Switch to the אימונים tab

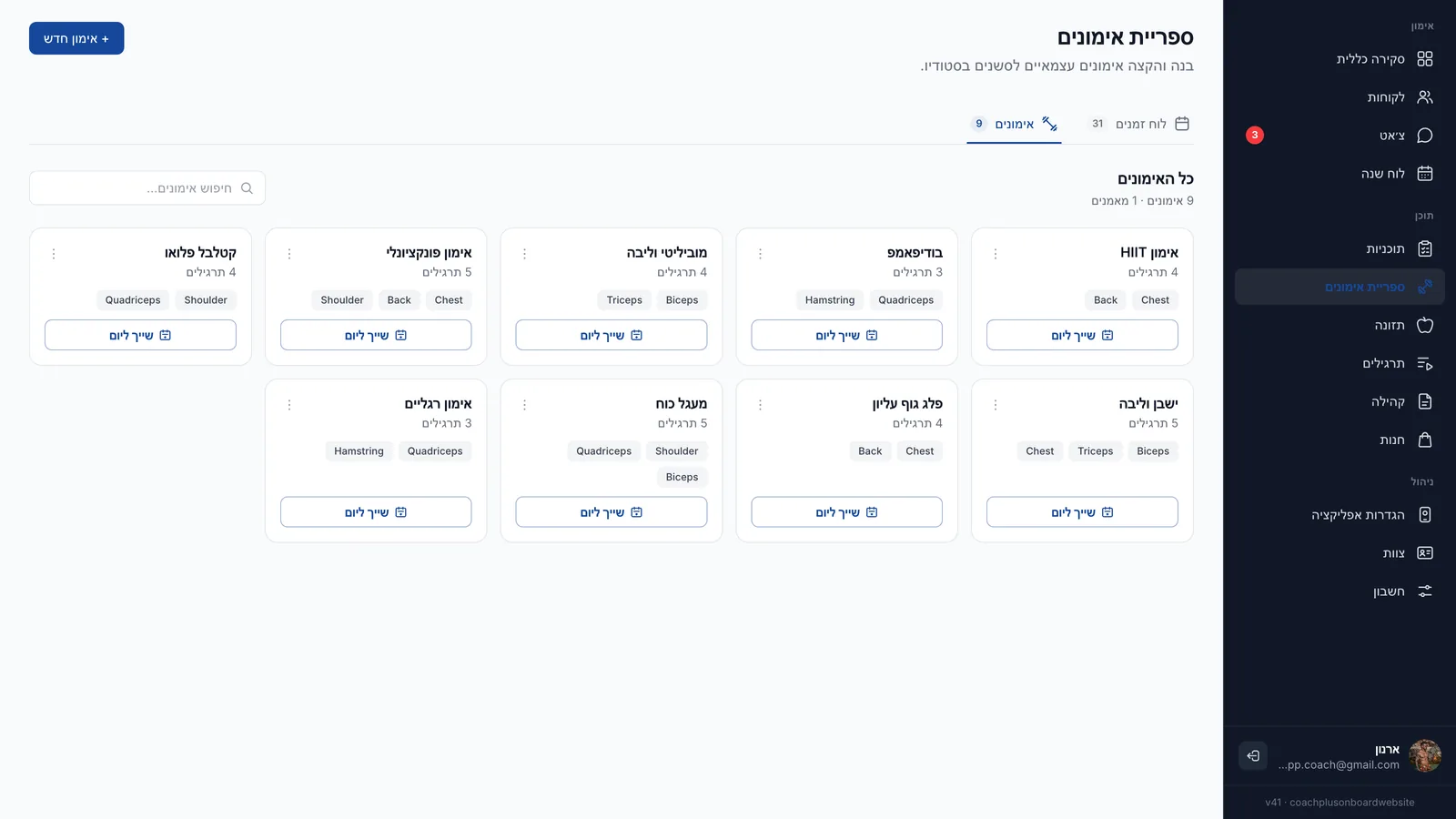[1014, 125]
